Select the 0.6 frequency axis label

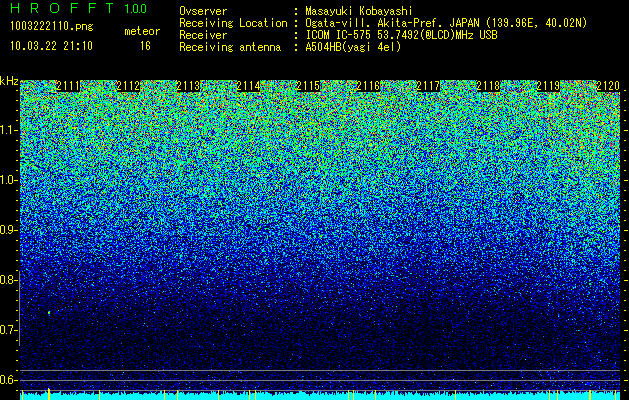[x=8, y=380]
